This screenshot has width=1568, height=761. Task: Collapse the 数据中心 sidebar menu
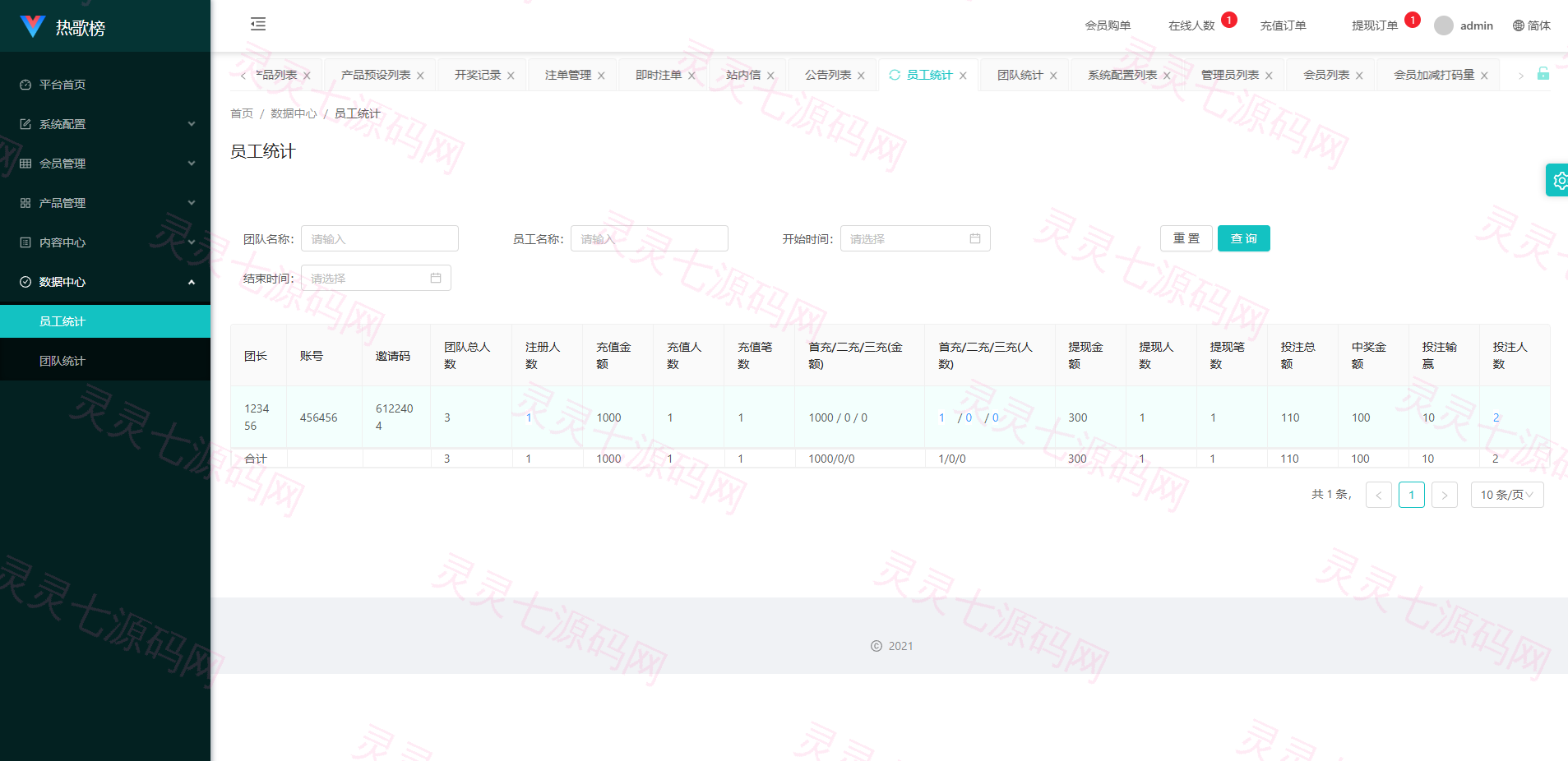[x=105, y=282]
